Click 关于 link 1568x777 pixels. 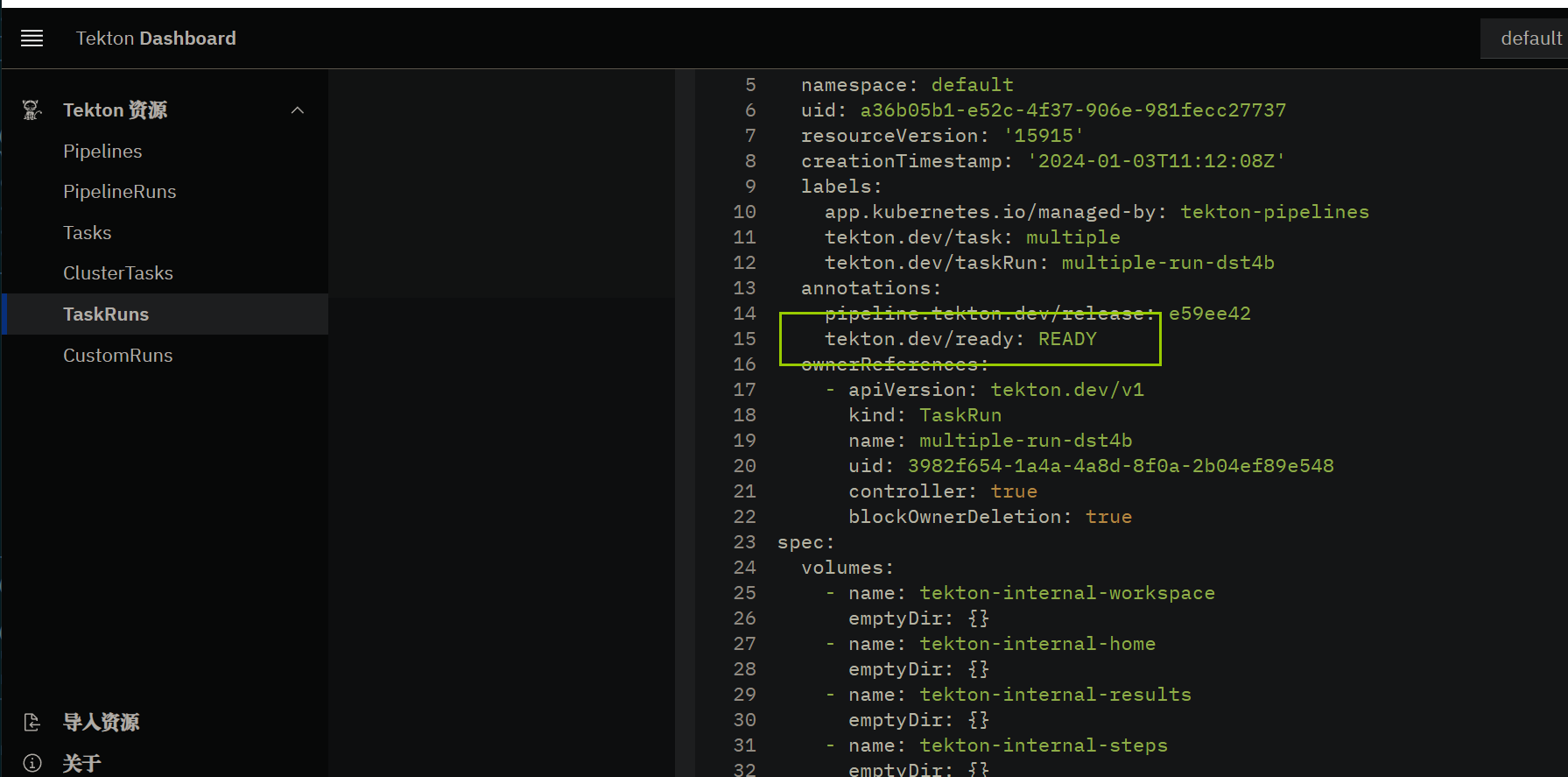(82, 764)
